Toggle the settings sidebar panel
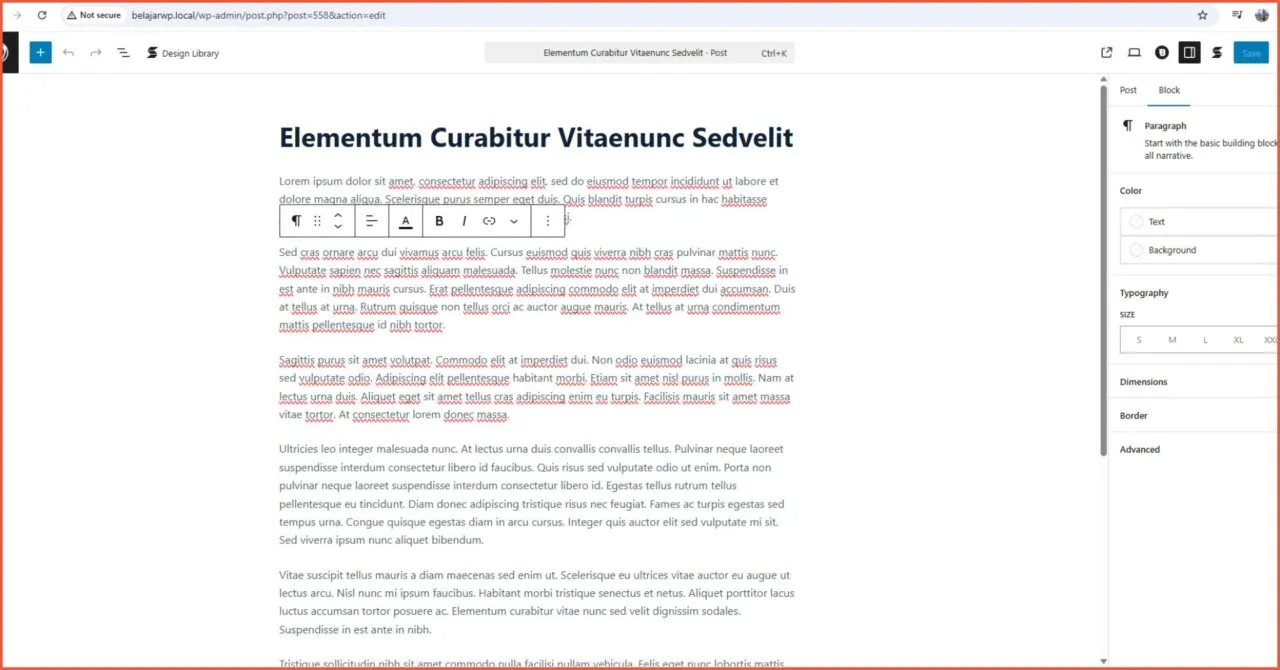Image resolution: width=1280 pixels, height=670 pixels. (1189, 52)
